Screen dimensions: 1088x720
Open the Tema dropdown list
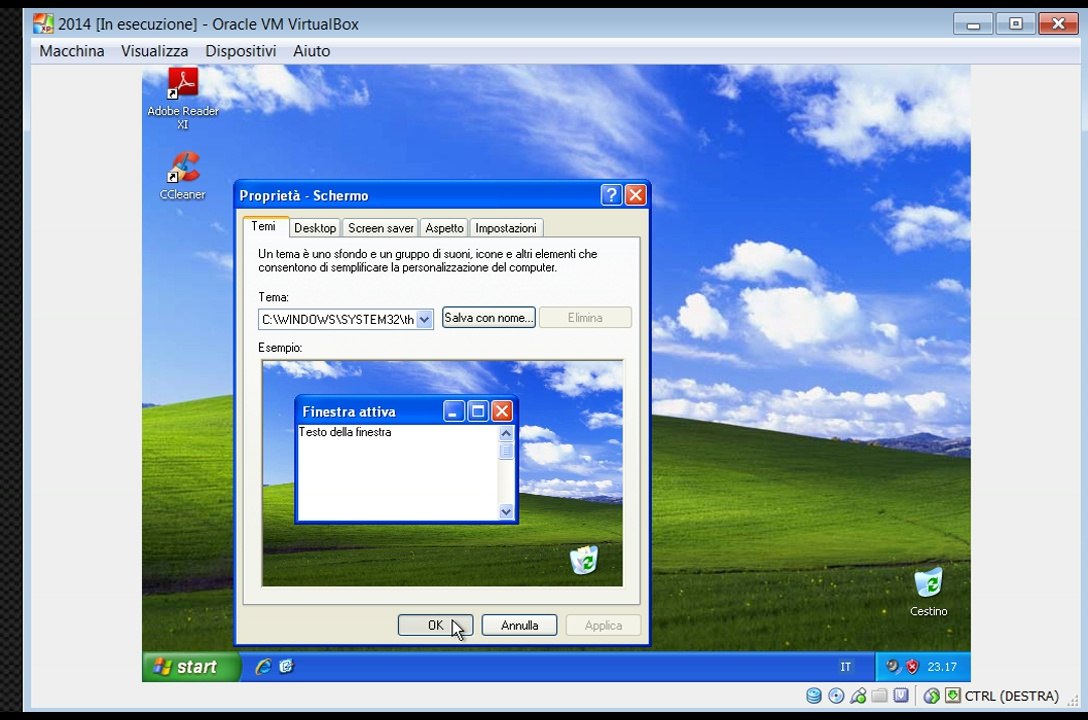pos(425,319)
